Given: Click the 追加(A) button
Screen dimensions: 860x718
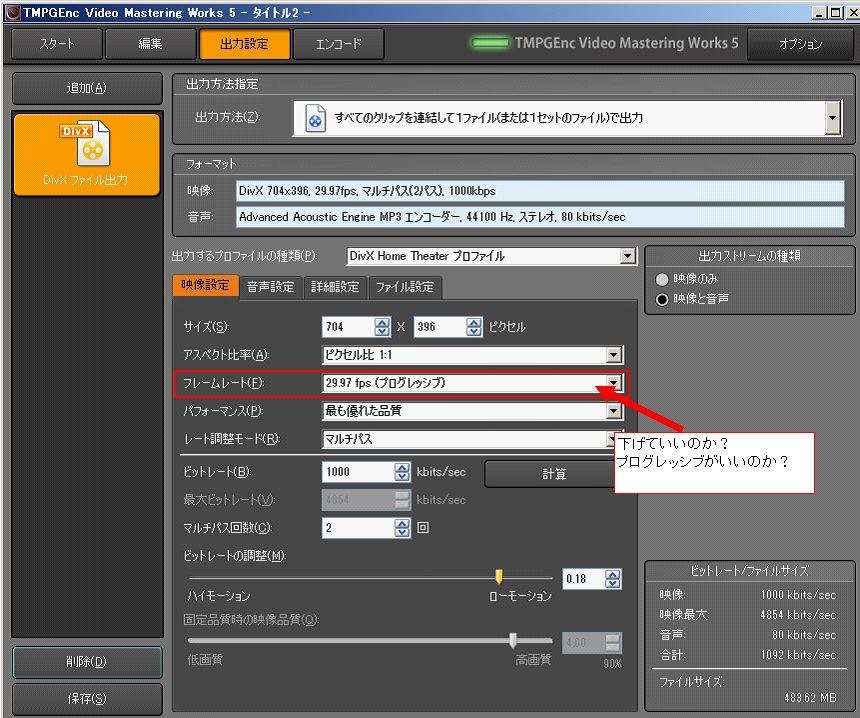Looking at the screenshot, I should pyautogui.click(x=87, y=88).
